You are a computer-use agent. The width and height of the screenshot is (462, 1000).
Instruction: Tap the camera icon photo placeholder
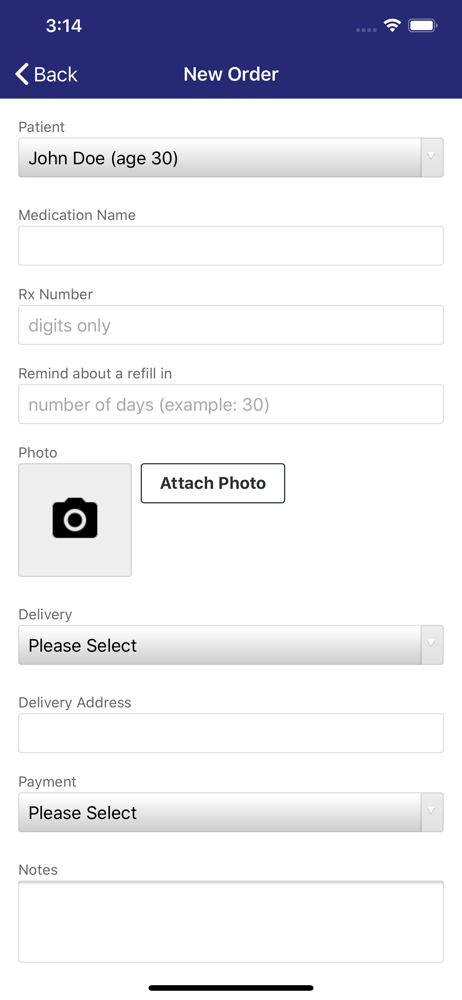click(75, 520)
